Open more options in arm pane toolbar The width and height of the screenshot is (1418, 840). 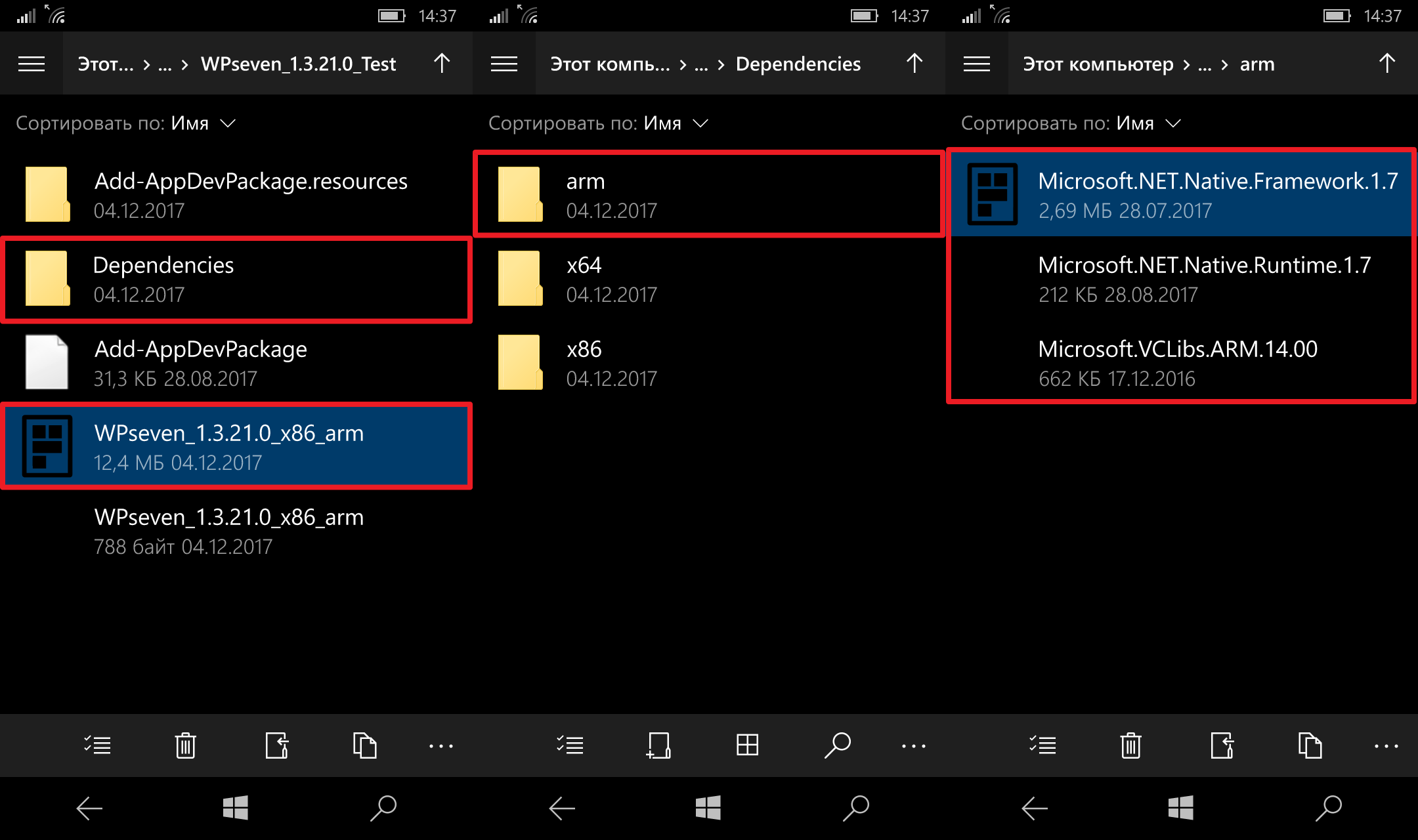click(x=1386, y=746)
